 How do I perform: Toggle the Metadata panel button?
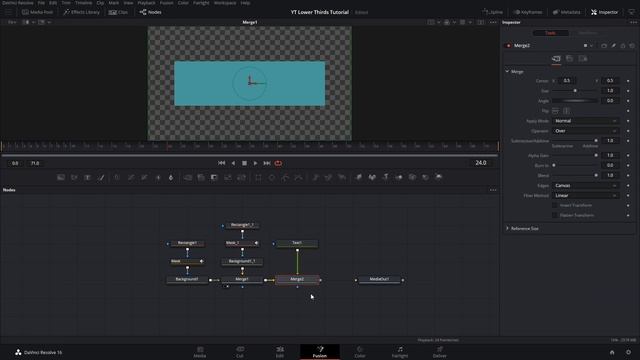tap(567, 12)
